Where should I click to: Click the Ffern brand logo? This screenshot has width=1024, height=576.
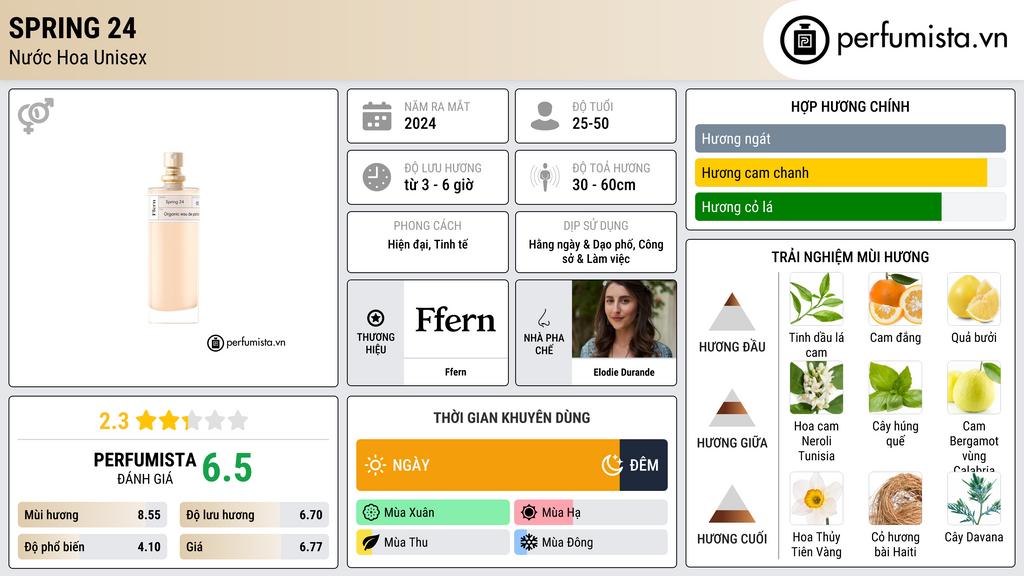(x=456, y=319)
